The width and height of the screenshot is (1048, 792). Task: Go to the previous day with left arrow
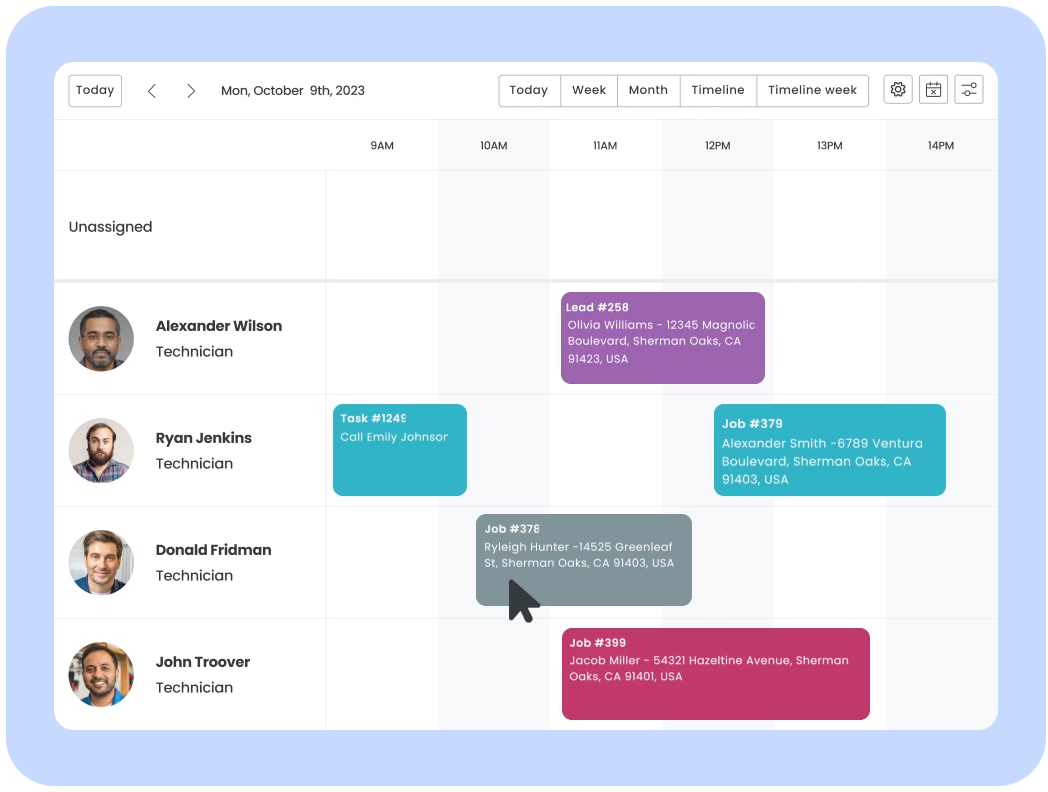(151, 90)
